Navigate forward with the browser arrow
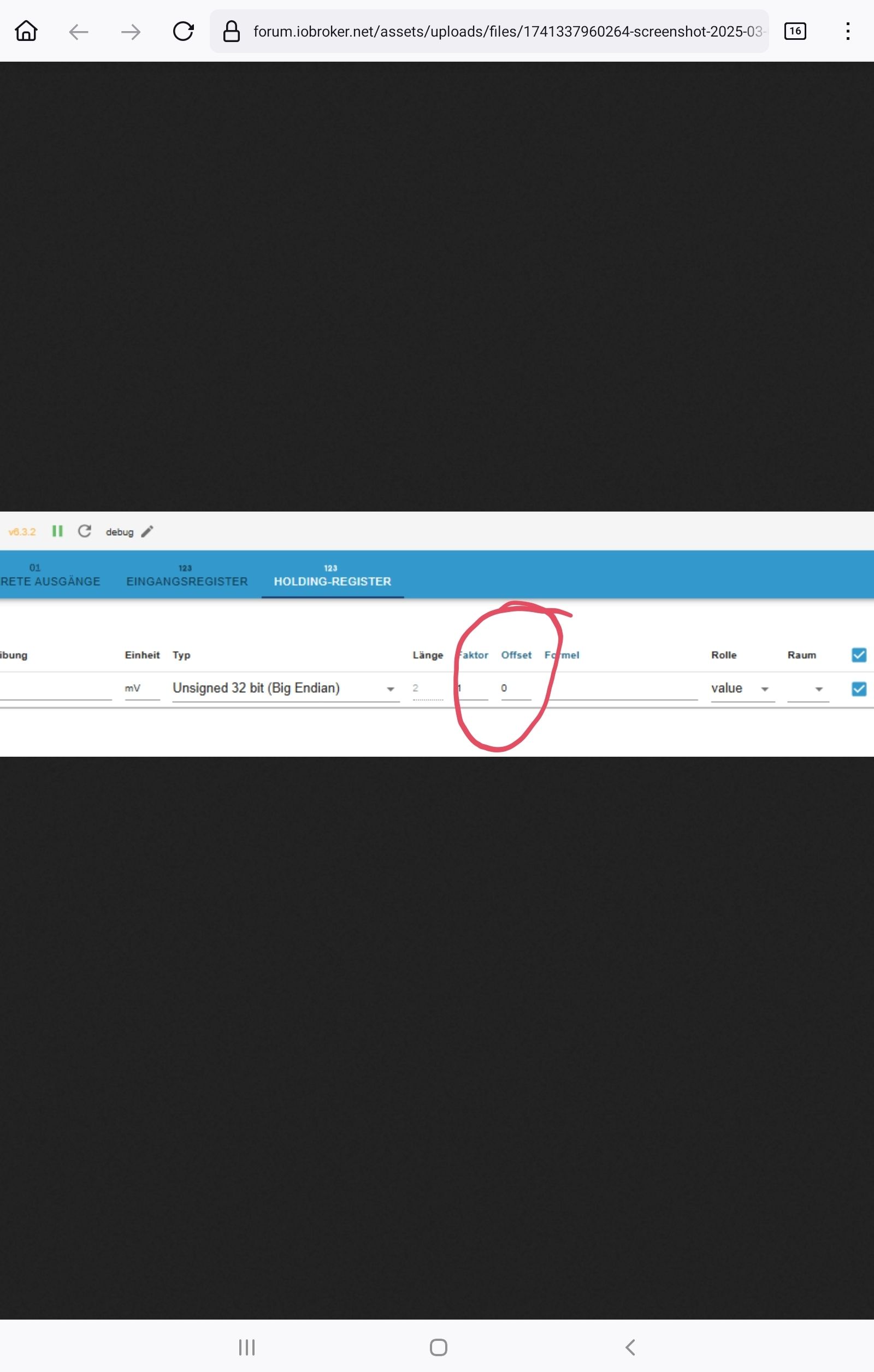Screen dimensions: 874x1372 (131, 32)
